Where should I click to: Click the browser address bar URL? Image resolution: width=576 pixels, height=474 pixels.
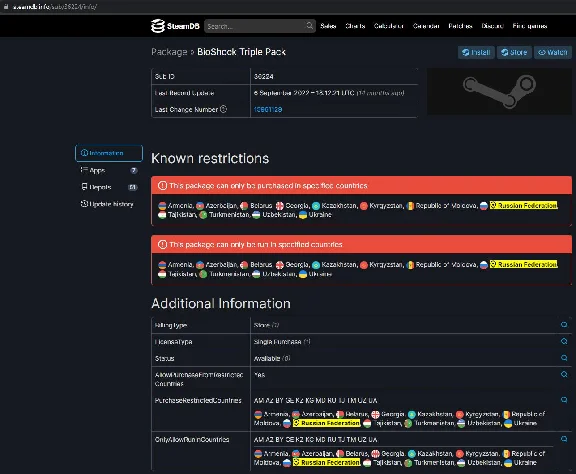tap(55, 7)
